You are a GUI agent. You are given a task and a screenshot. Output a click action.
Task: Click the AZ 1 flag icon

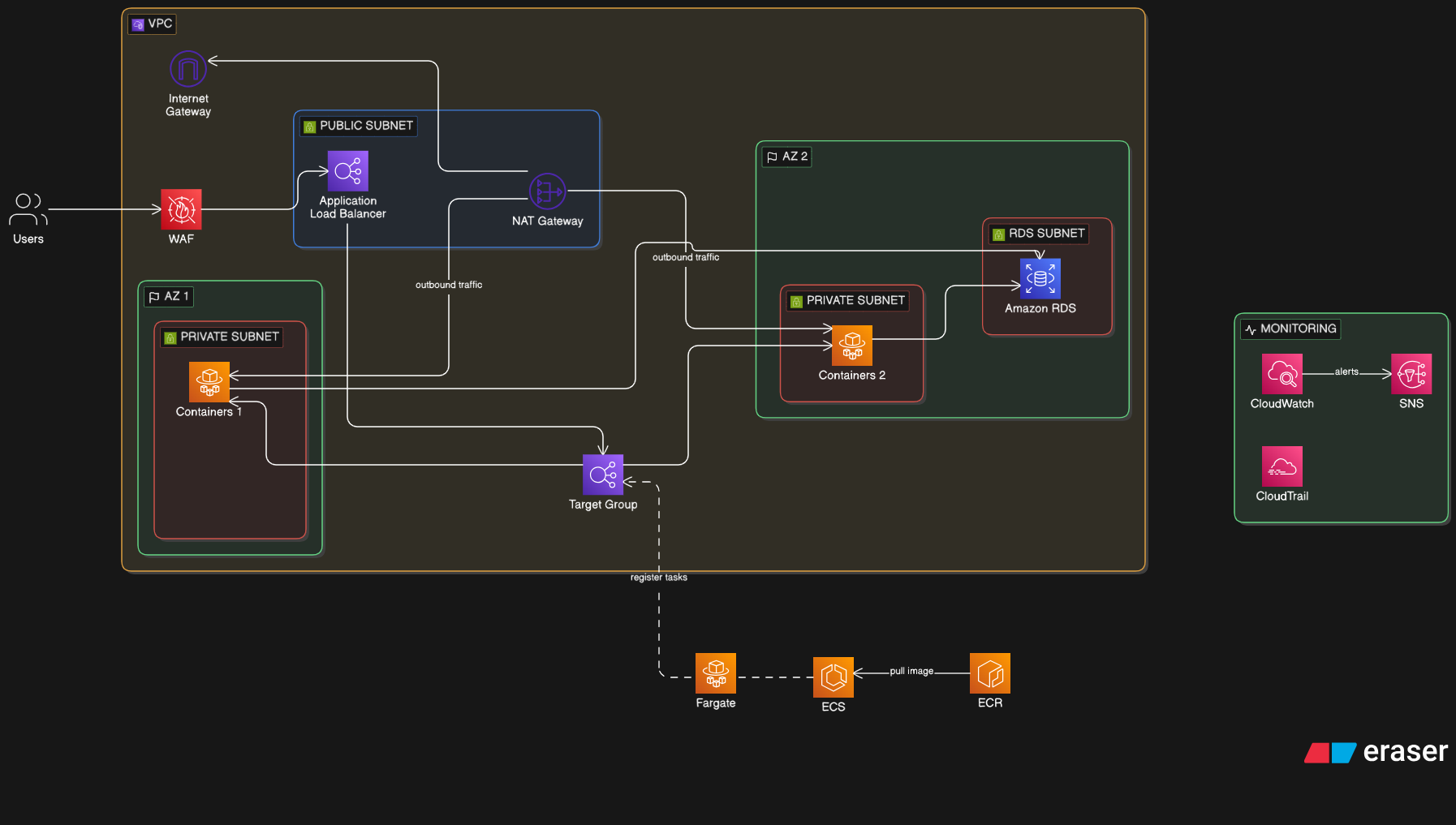pos(154,297)
